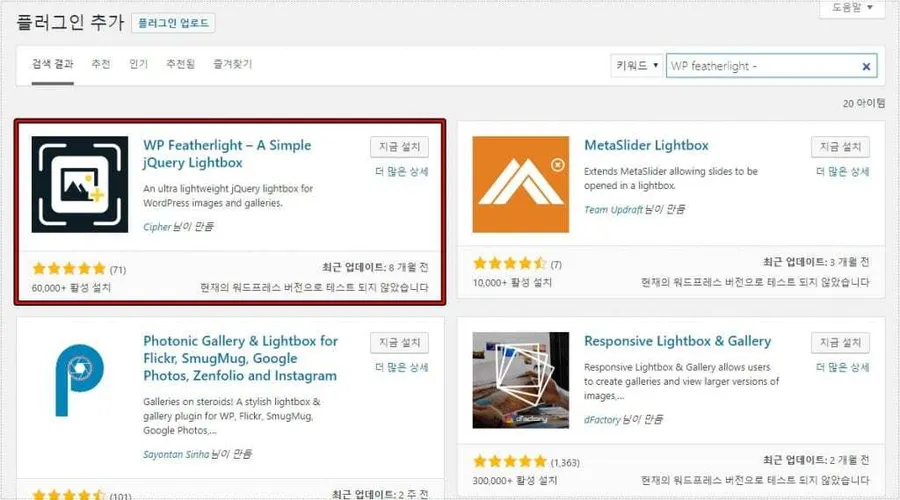The height and width of the screenshot is (500, 900).
Task: Click the 10,000+ 활성 설치 text
Action: [x=512, y=282]
